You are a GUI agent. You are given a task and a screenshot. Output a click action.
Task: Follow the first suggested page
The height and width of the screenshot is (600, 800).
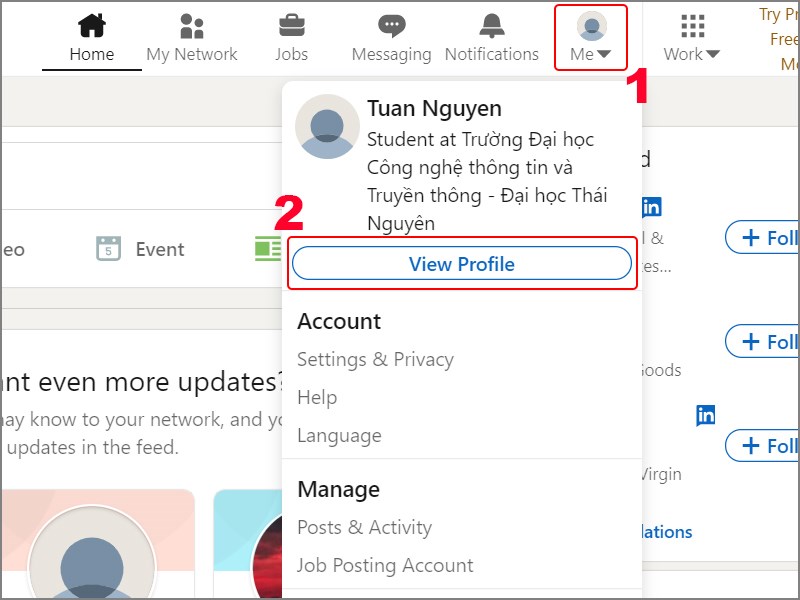[x=762, y=237]
